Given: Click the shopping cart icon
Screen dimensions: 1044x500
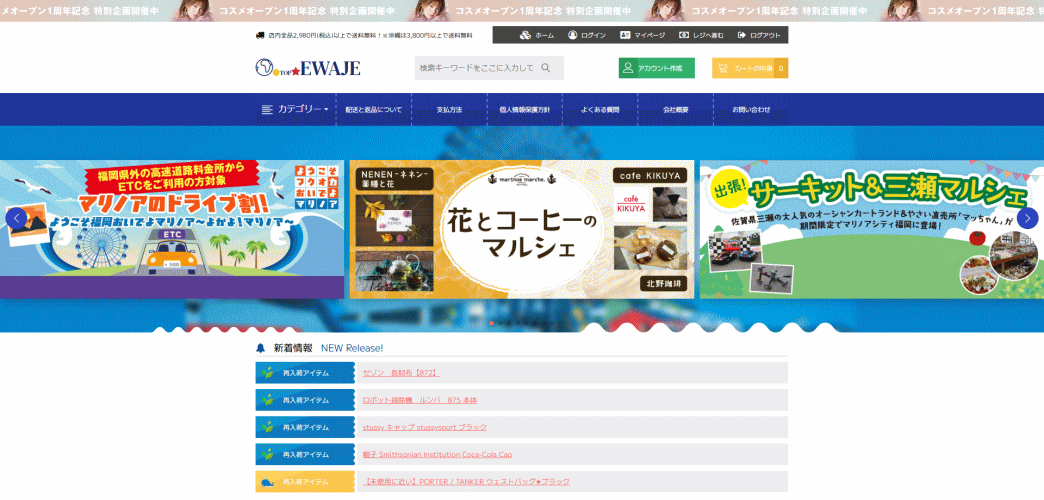Looking at the screenshot, I should click(723, 68).
